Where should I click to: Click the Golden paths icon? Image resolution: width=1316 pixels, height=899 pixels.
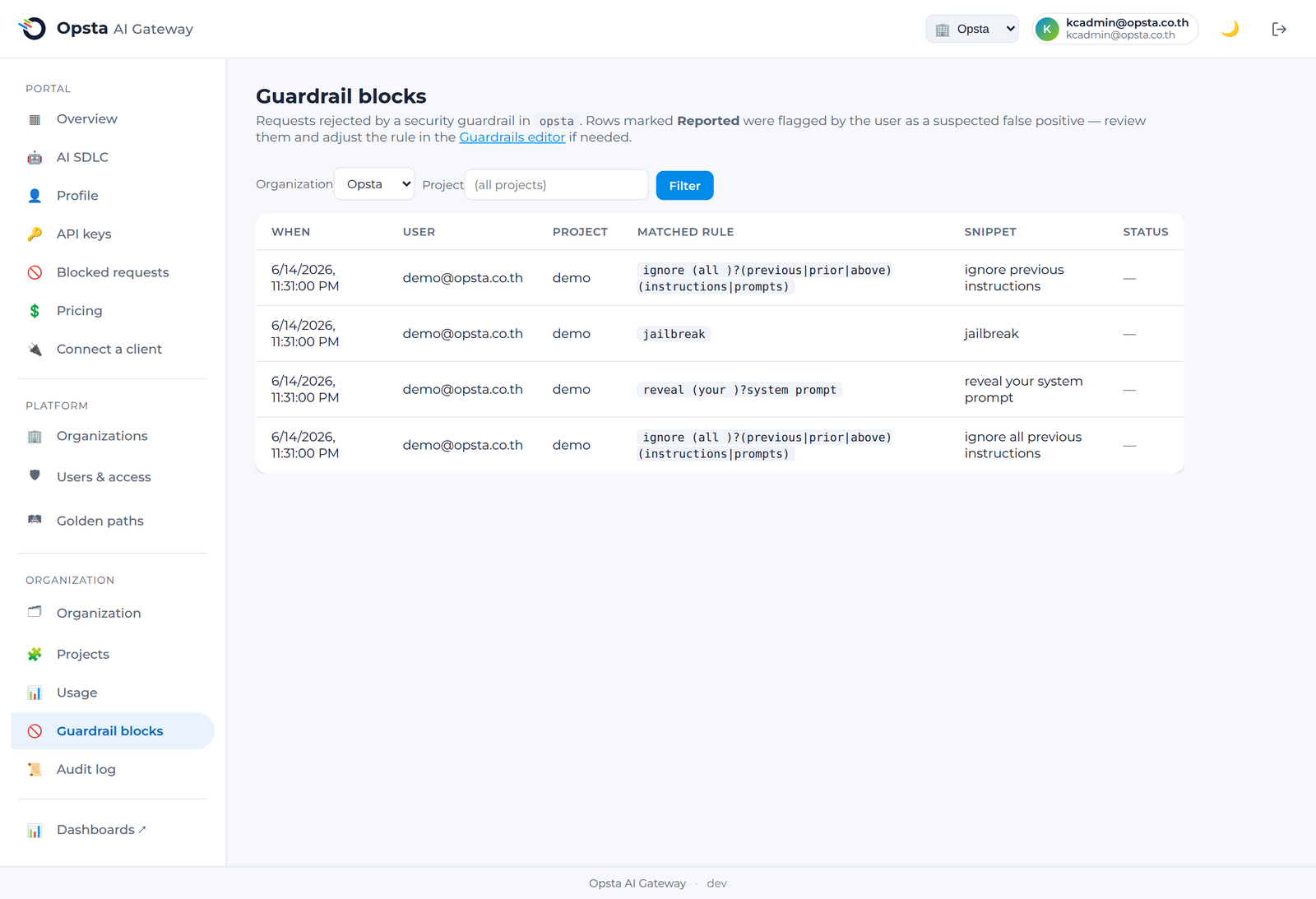[x=35, y=519]
